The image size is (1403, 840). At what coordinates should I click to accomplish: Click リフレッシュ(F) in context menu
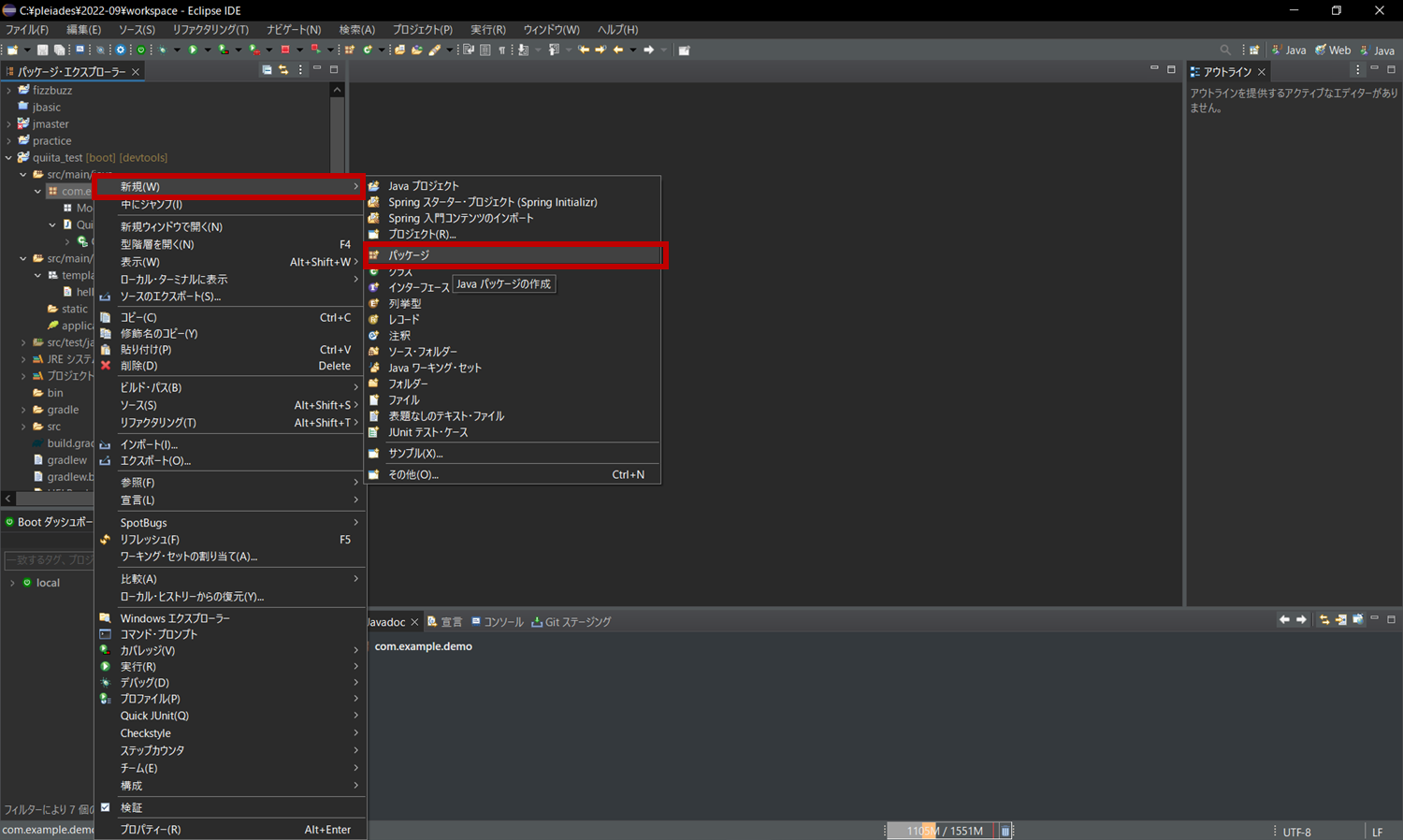[x=230, y=539]
